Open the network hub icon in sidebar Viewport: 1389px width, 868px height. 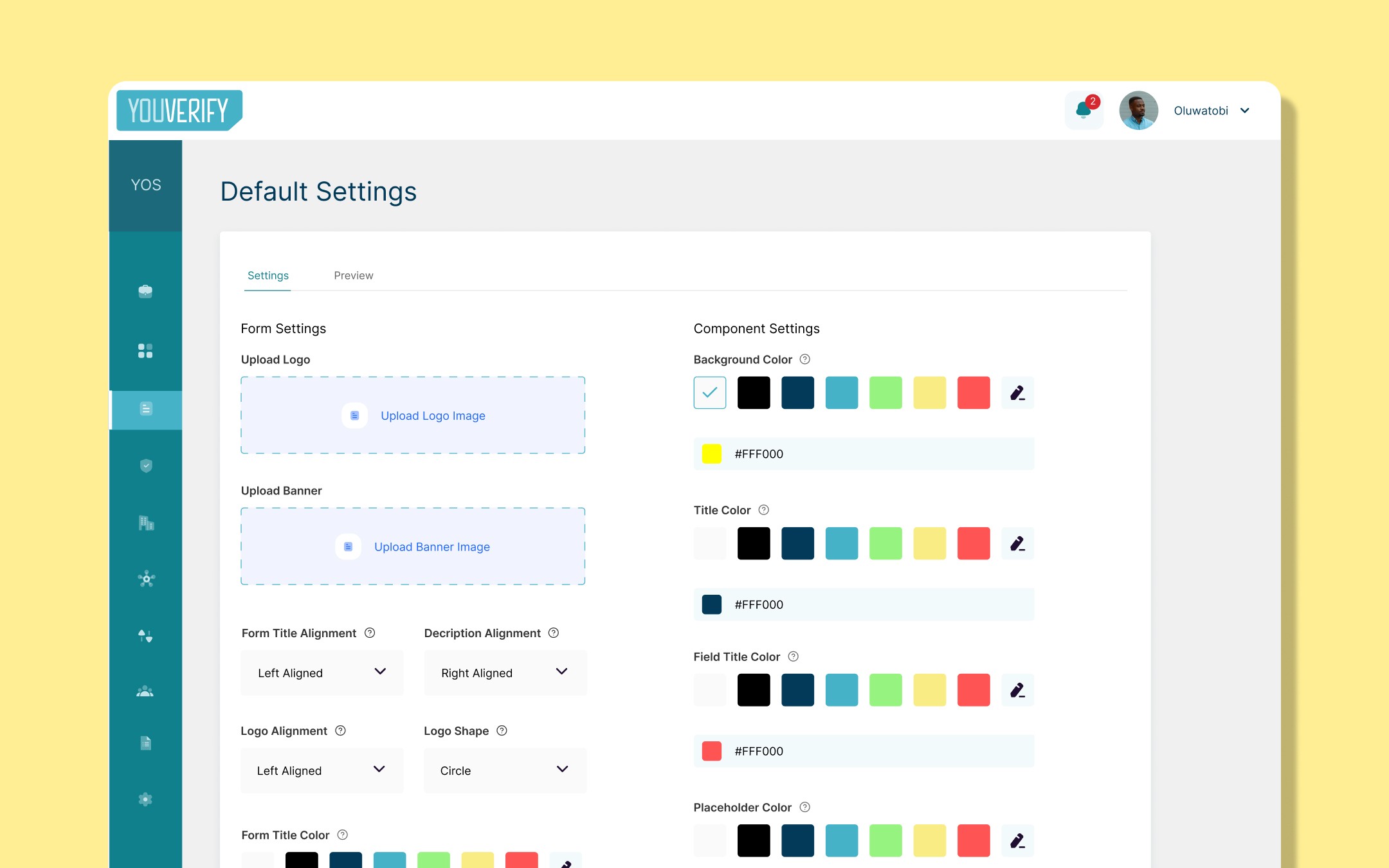146,579
